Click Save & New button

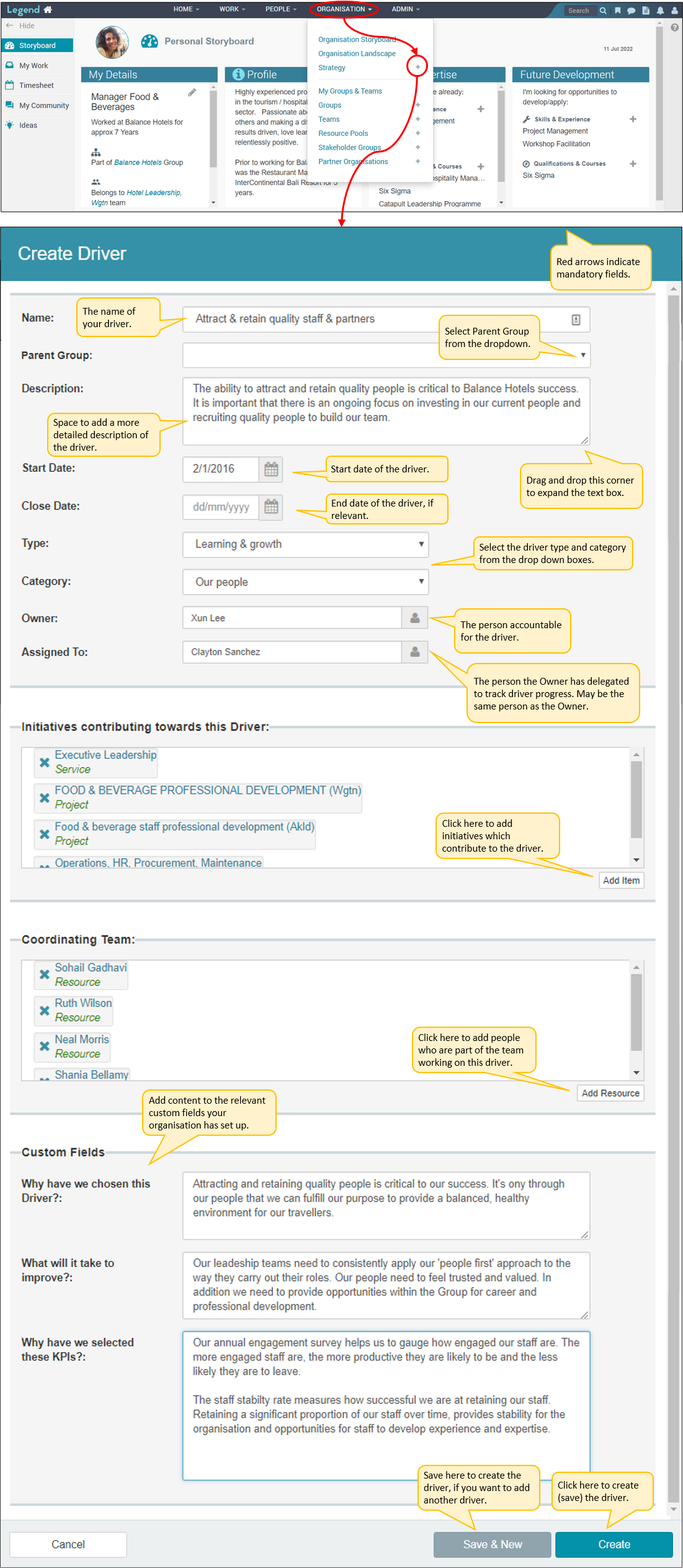[x=492, y=1544]
